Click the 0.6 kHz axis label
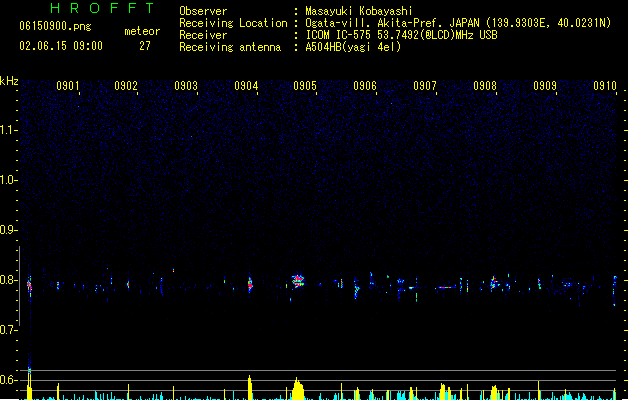Viewport: 629px width, 400px height. coord(8,380)
